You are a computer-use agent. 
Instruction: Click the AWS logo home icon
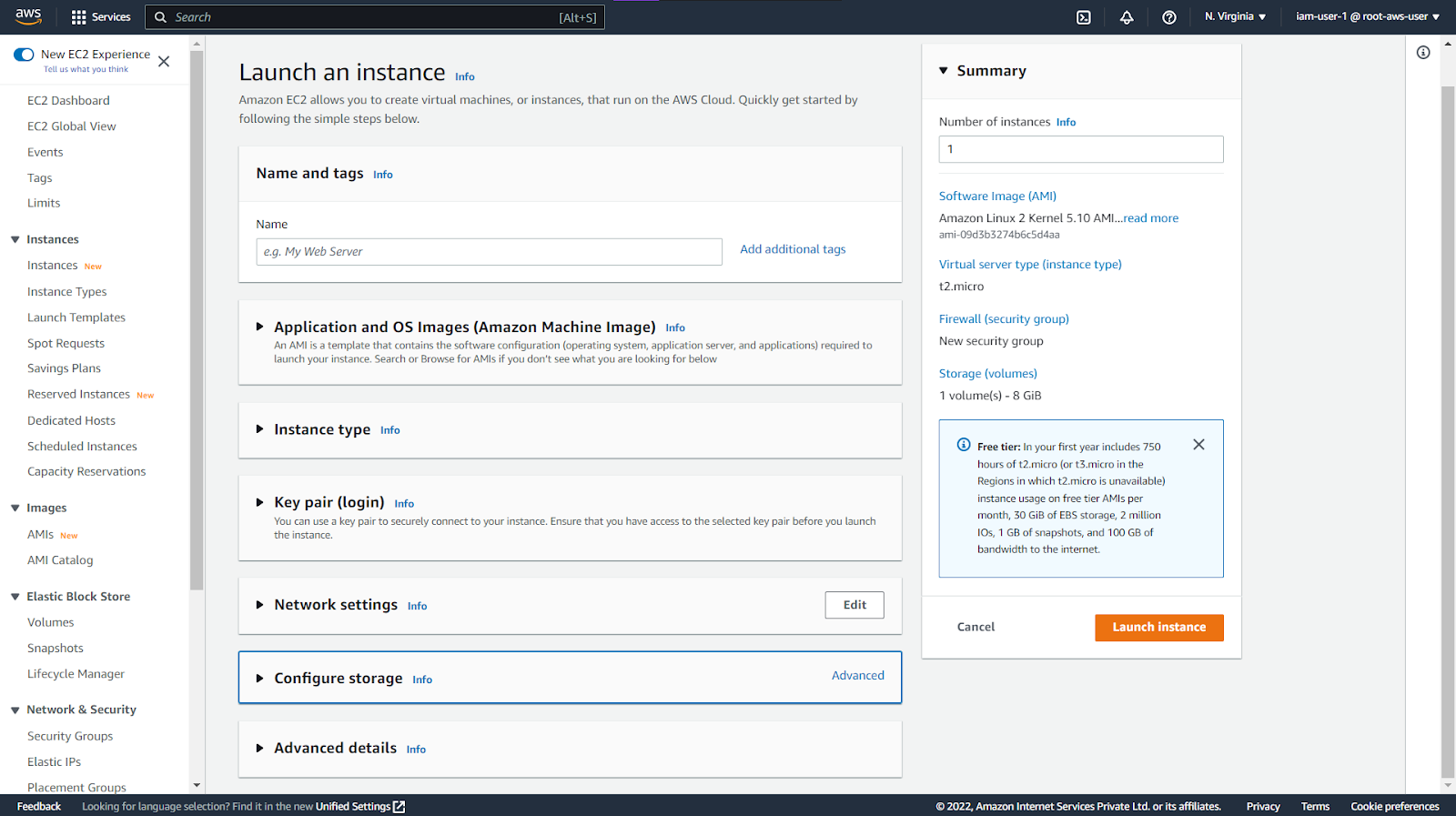(28, 16)
